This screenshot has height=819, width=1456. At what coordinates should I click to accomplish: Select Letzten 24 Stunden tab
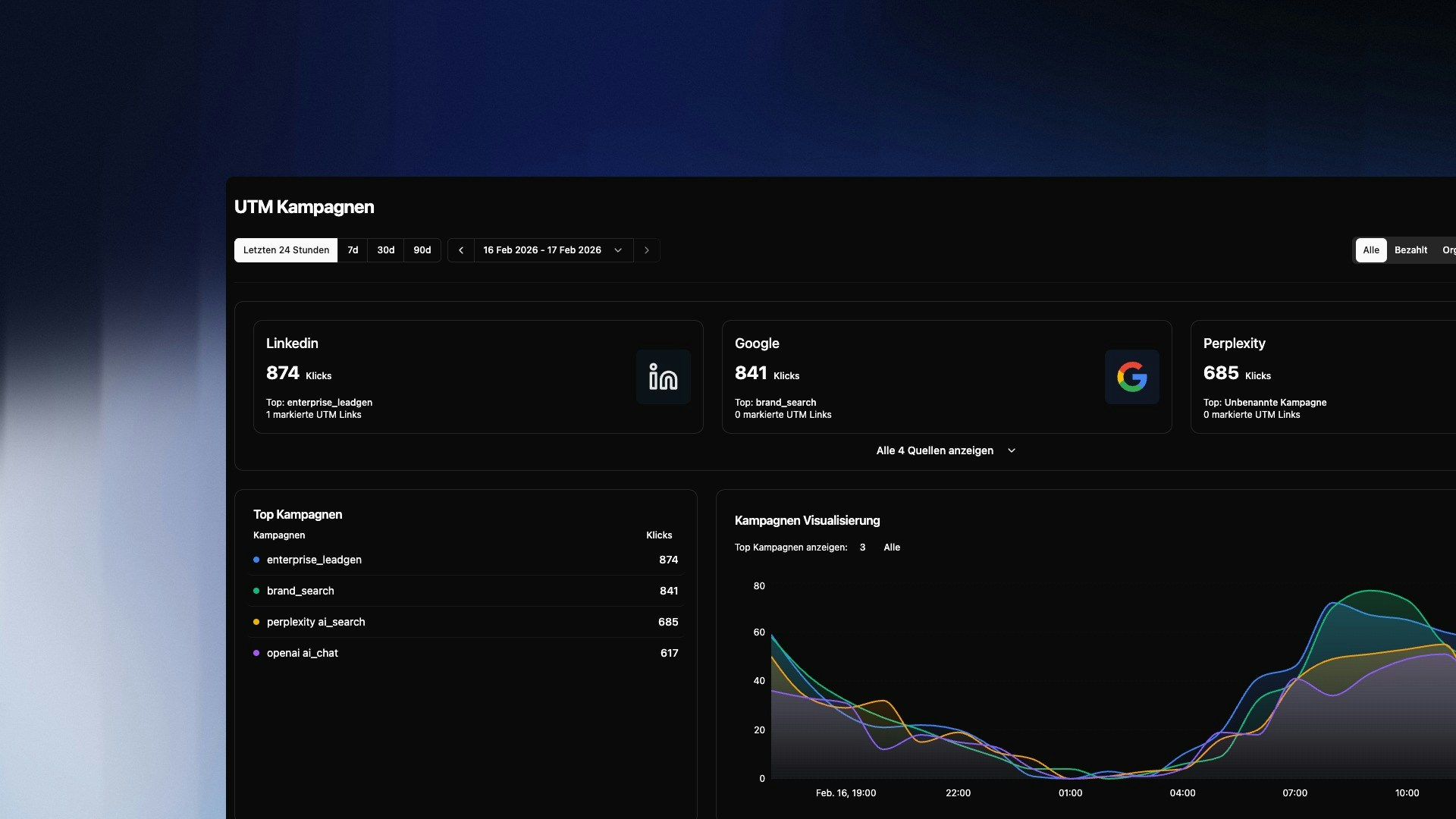point(286,250)
